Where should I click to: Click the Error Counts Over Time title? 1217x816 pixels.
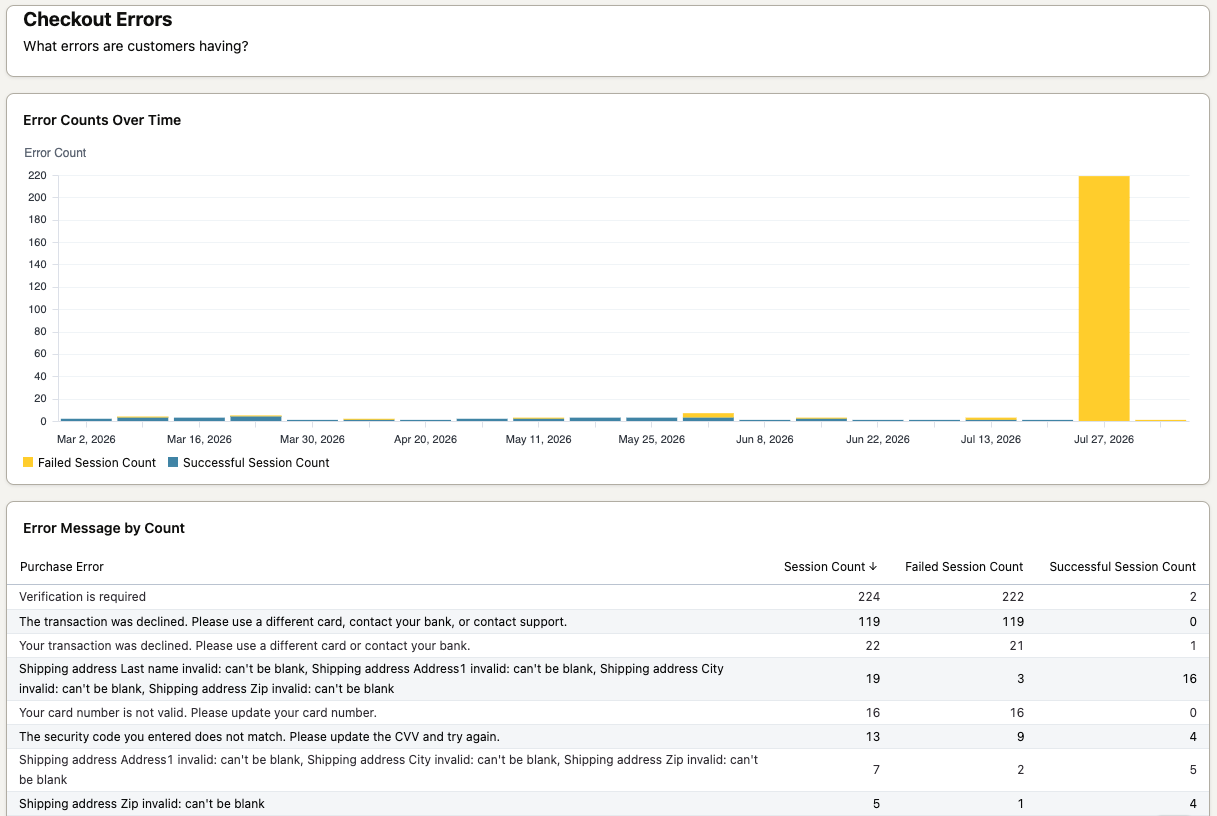(x=102, y=120)
